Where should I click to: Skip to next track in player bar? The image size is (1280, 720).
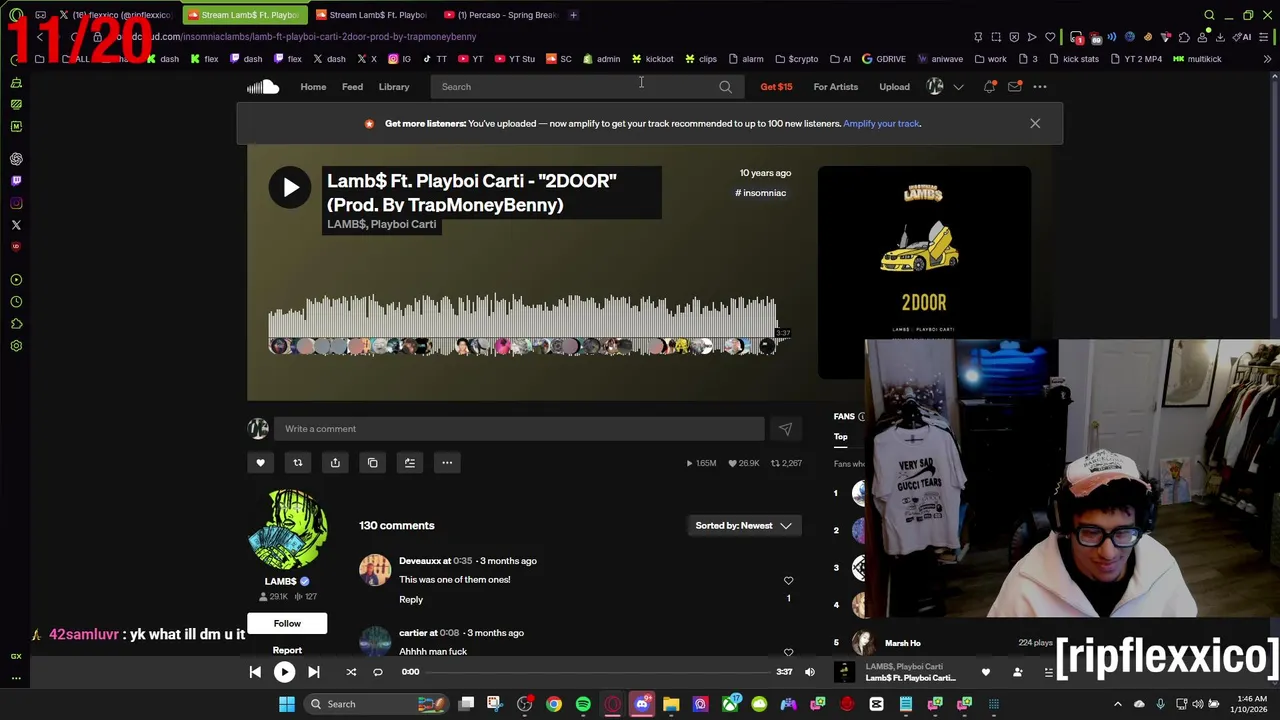point(313,673)
